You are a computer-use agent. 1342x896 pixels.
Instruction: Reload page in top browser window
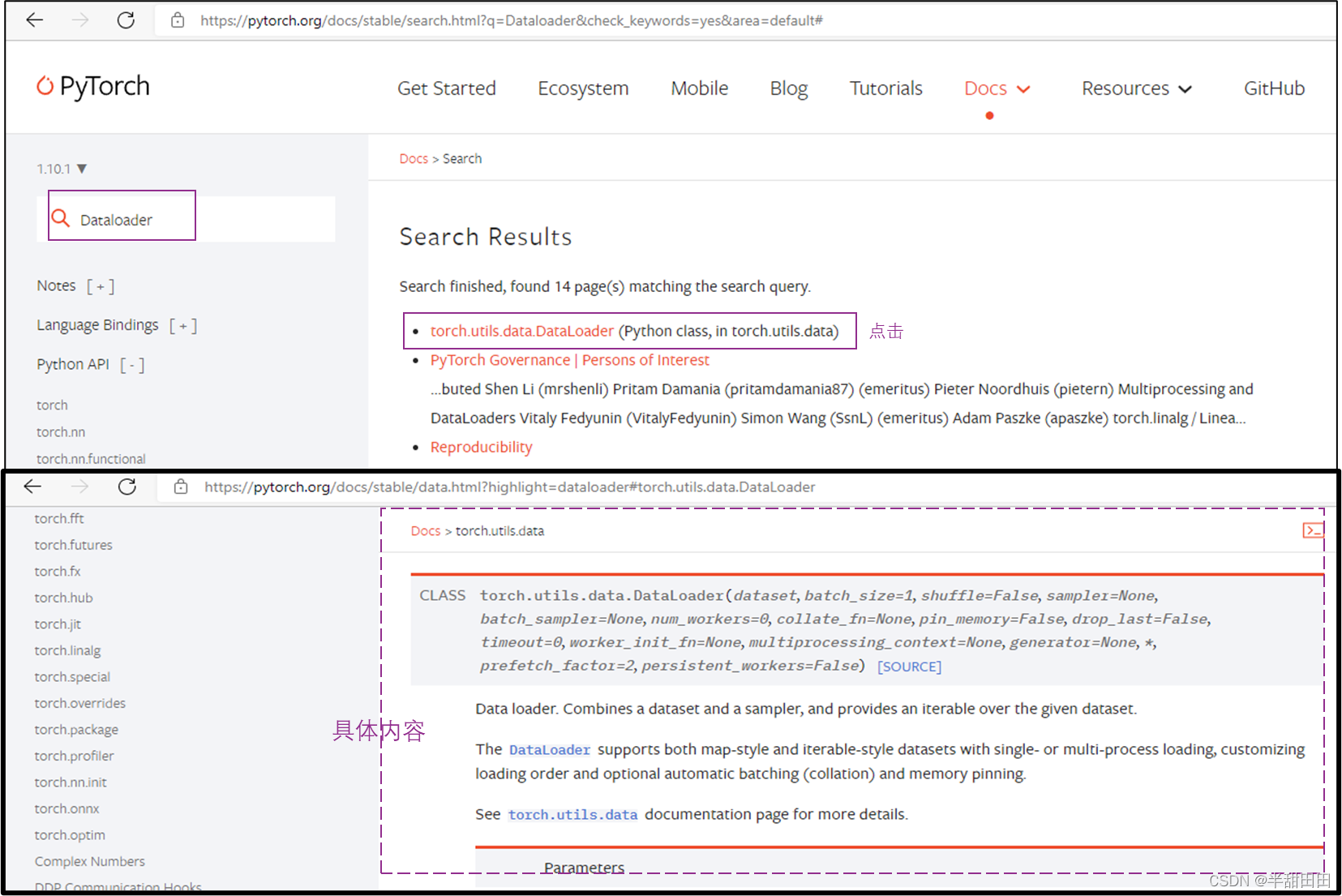click(126, 20)
